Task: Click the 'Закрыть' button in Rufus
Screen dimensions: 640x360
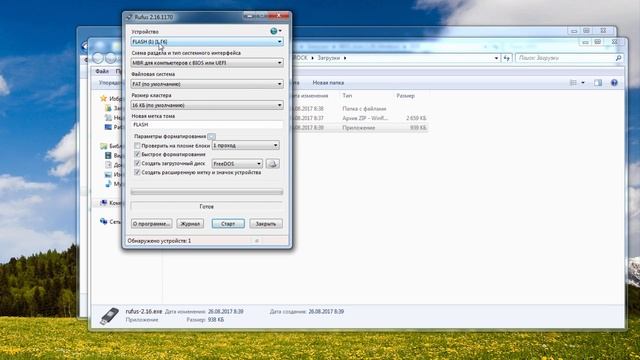Action: point(266,224)
